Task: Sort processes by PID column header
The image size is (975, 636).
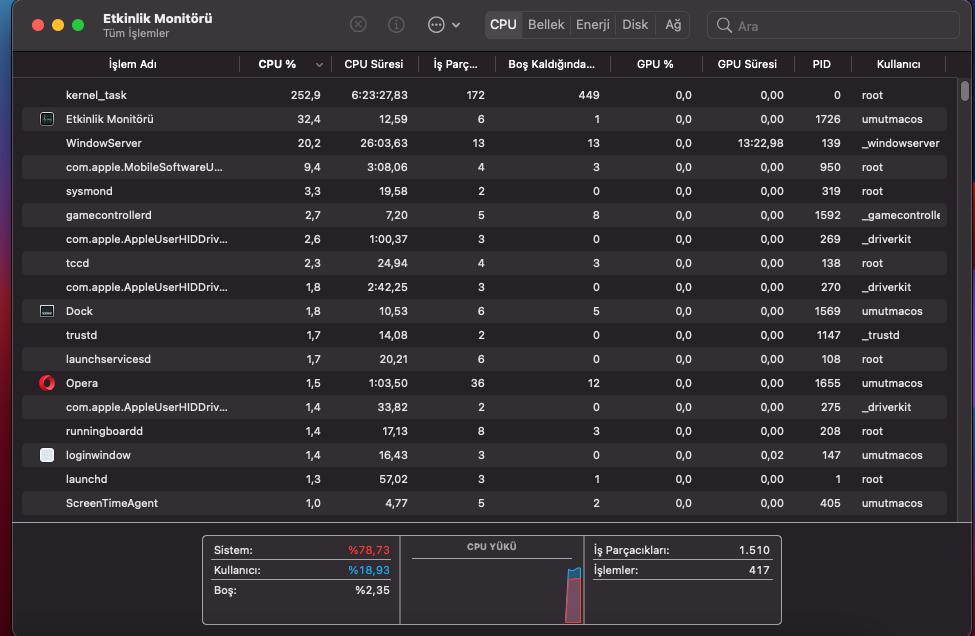Action: [x=821, y=64]
